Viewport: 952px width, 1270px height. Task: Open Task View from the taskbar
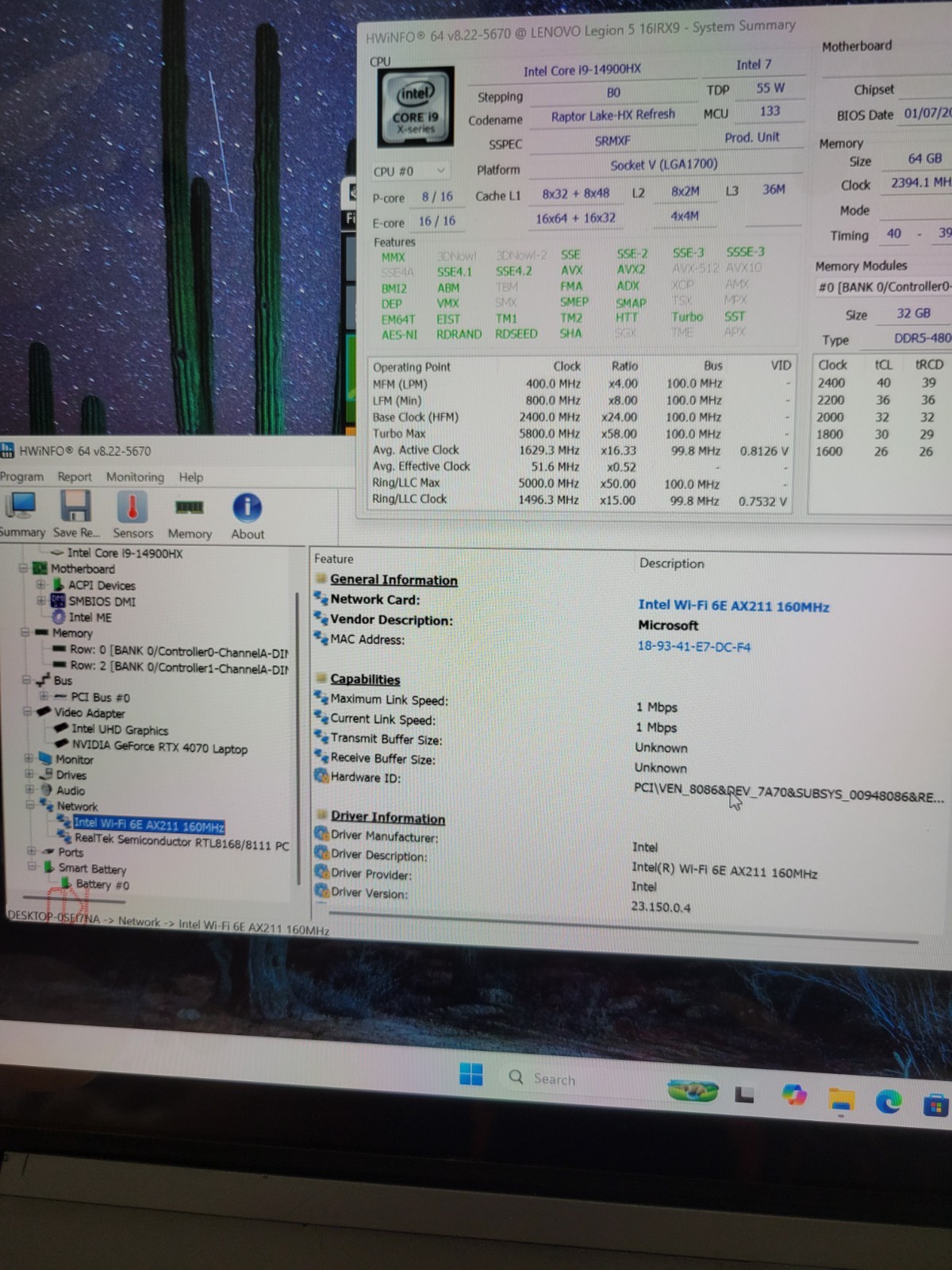click(x=743, y=1095)
